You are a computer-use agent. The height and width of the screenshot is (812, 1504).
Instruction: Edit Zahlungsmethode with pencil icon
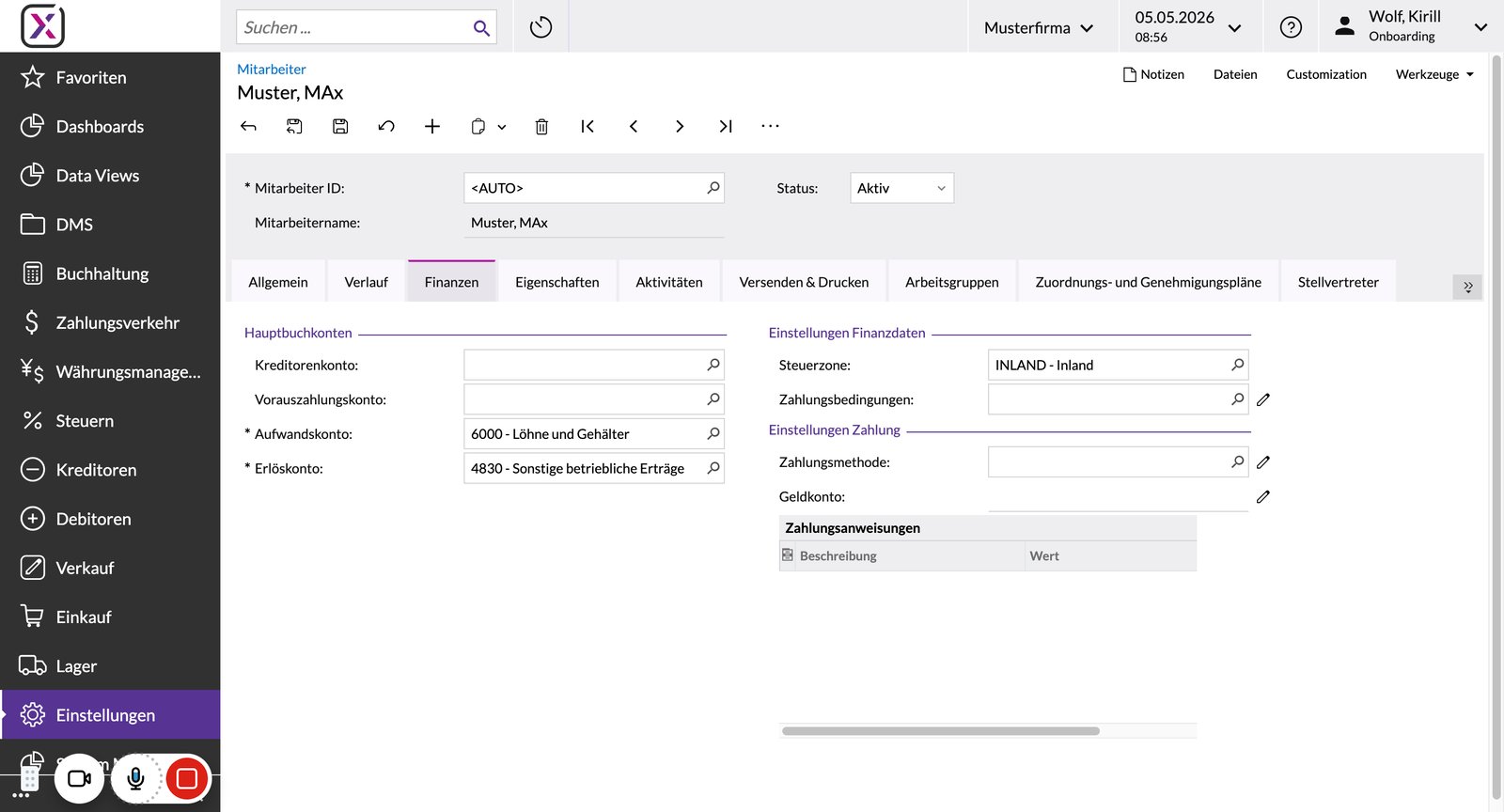pyautogui.click(x=1263, y=462)
